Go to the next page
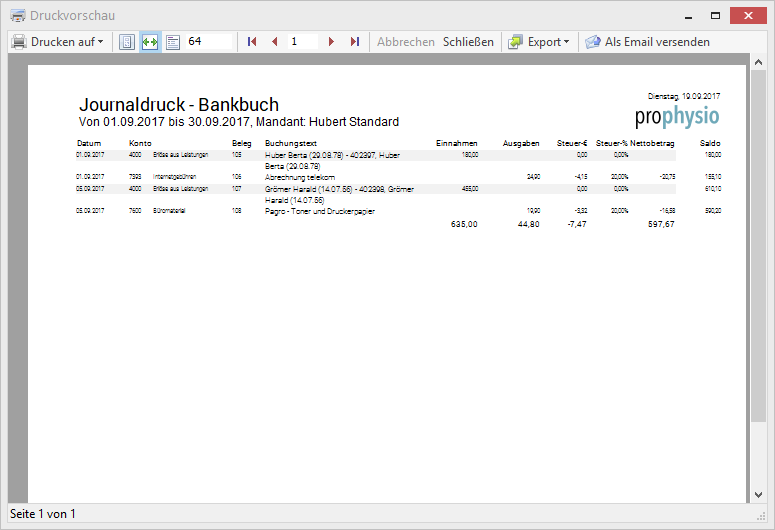The height and width of the screenshot is (530, 775). click(331, 42)
